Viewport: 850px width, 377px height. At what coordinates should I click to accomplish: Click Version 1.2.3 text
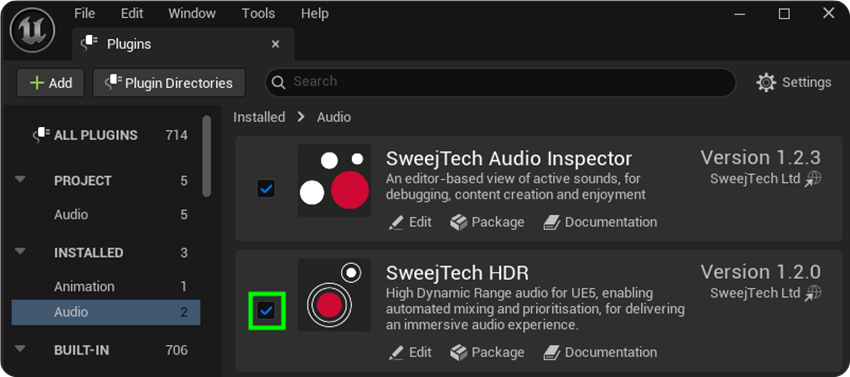[761, 158]
